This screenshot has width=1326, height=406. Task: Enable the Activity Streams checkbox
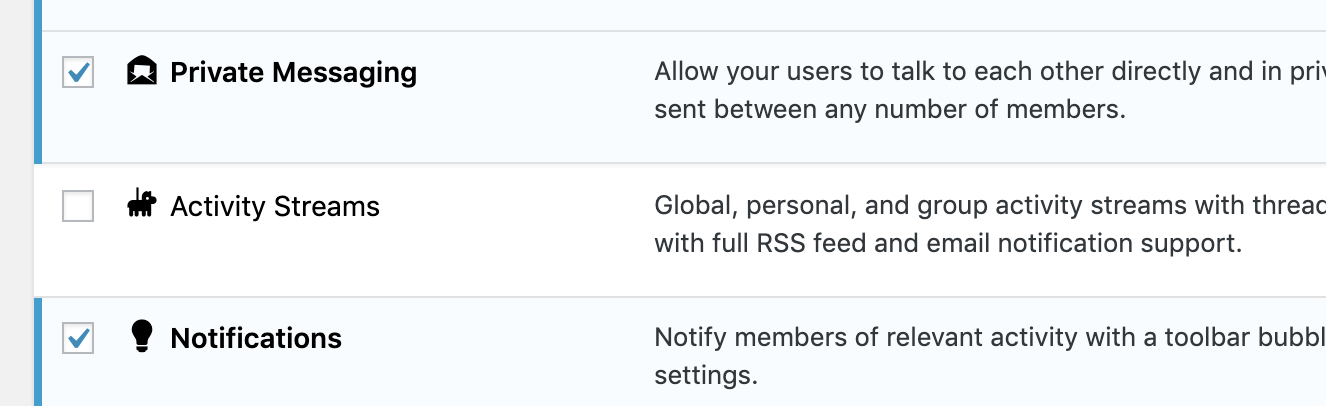coord(78,206)
